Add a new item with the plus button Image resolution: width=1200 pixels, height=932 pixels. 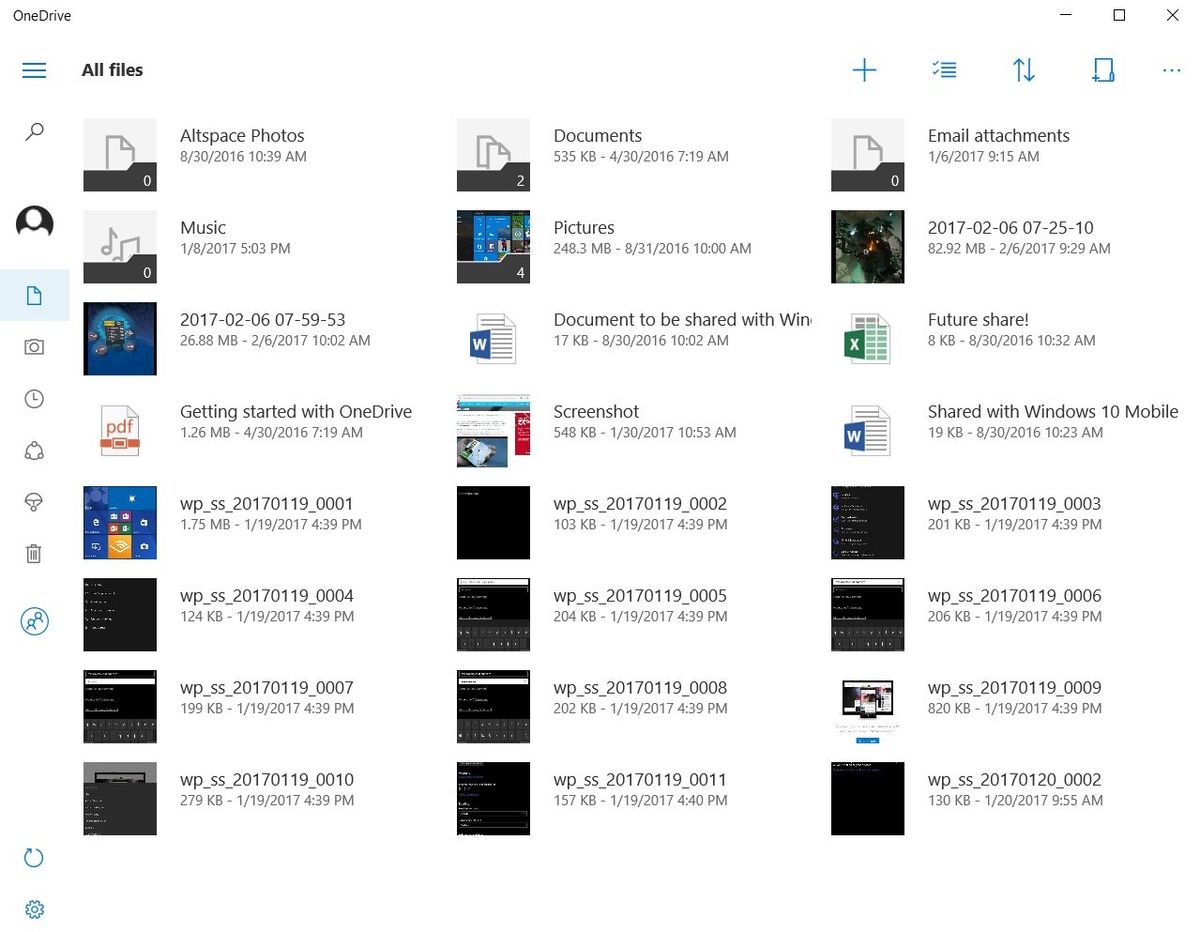coord(864,70)
